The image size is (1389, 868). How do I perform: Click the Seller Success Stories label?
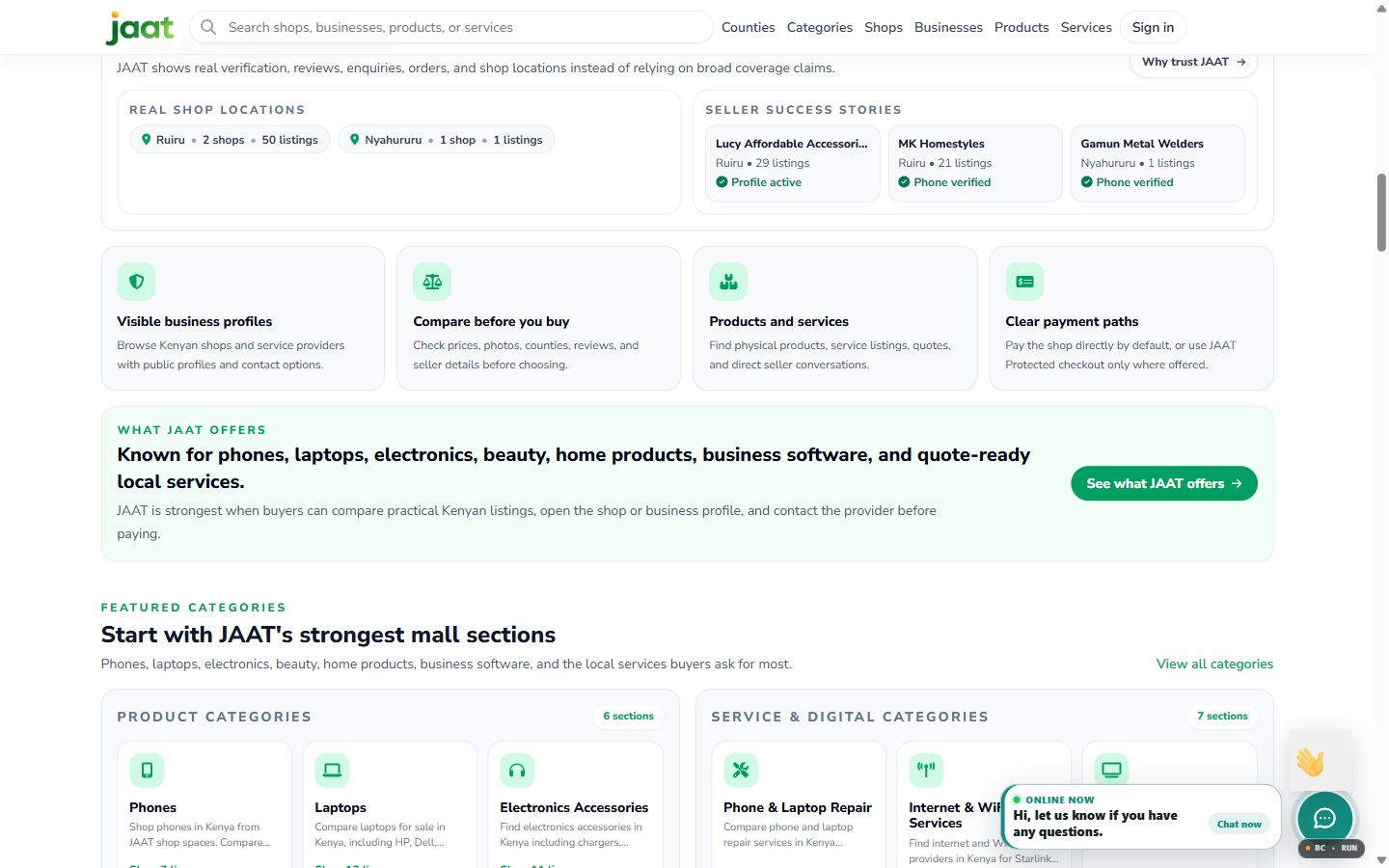[x=803, y=110]
